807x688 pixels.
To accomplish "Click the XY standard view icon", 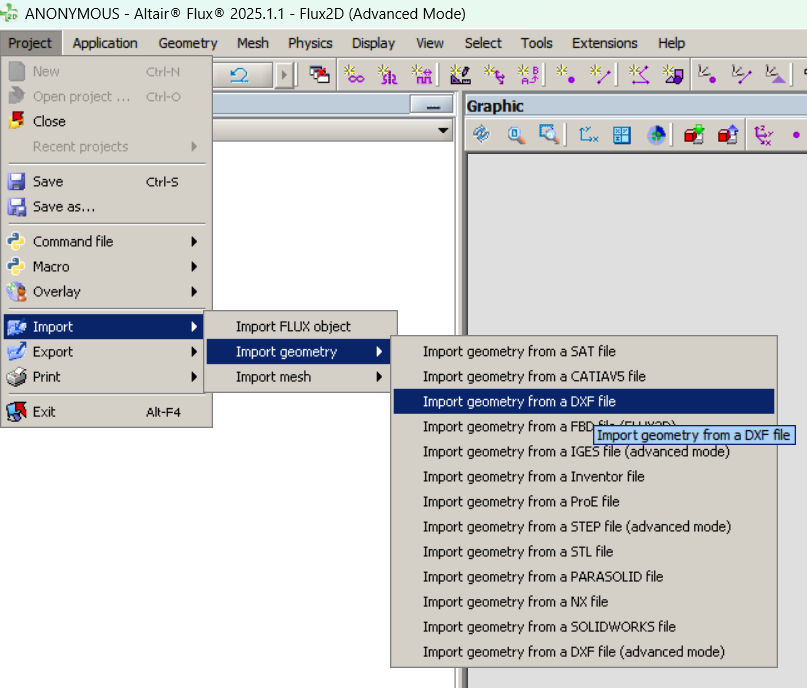I will 588,135.
